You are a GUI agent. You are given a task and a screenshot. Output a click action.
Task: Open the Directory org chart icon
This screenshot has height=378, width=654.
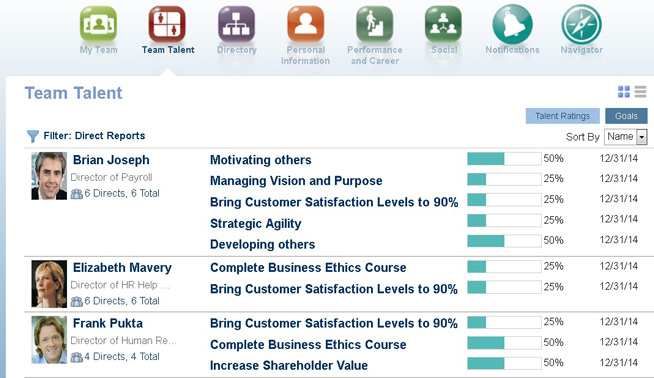(x=236, y=24)
